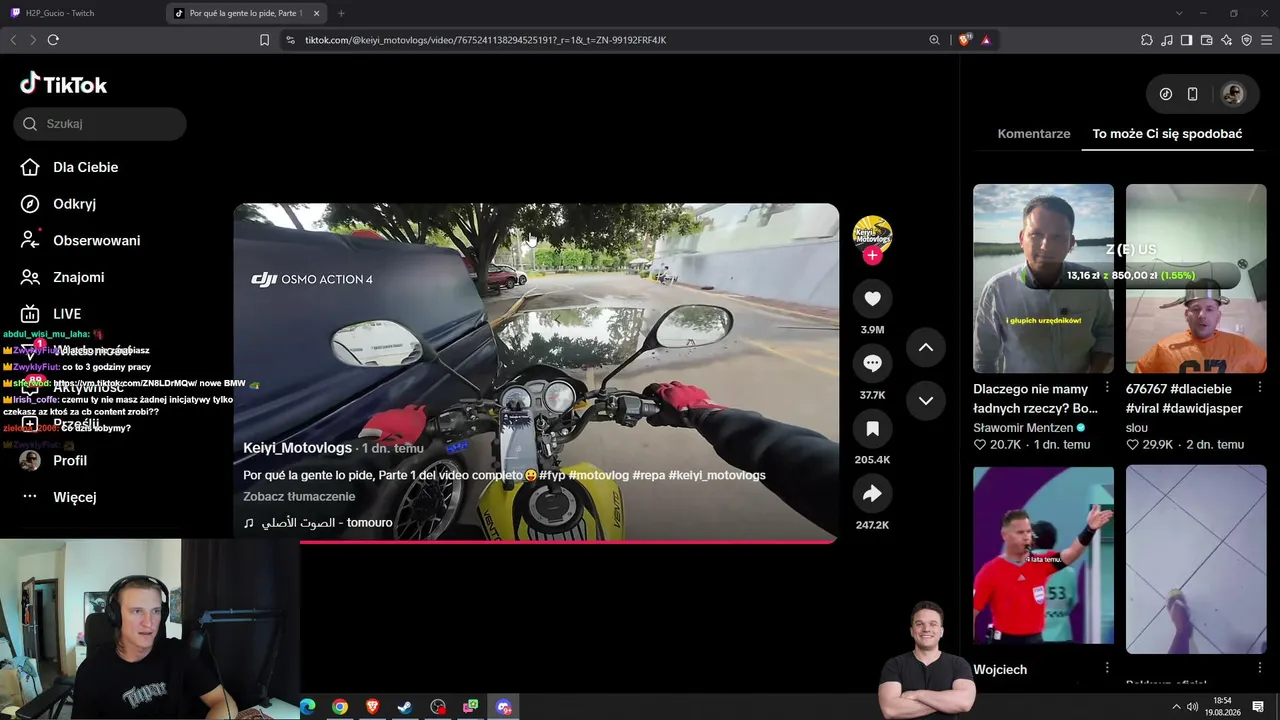This screenshot has height=720, width=1280.
Task: Show hidden system tray icons
Action: pos(1176,707)
